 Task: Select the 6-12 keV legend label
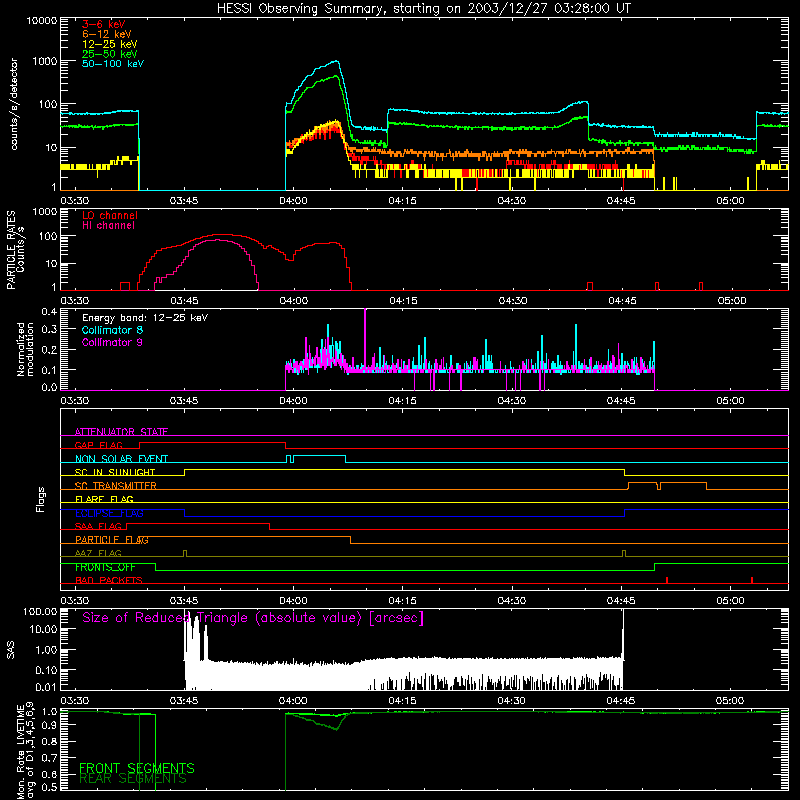pyautogui.click(x=107, y=34)
